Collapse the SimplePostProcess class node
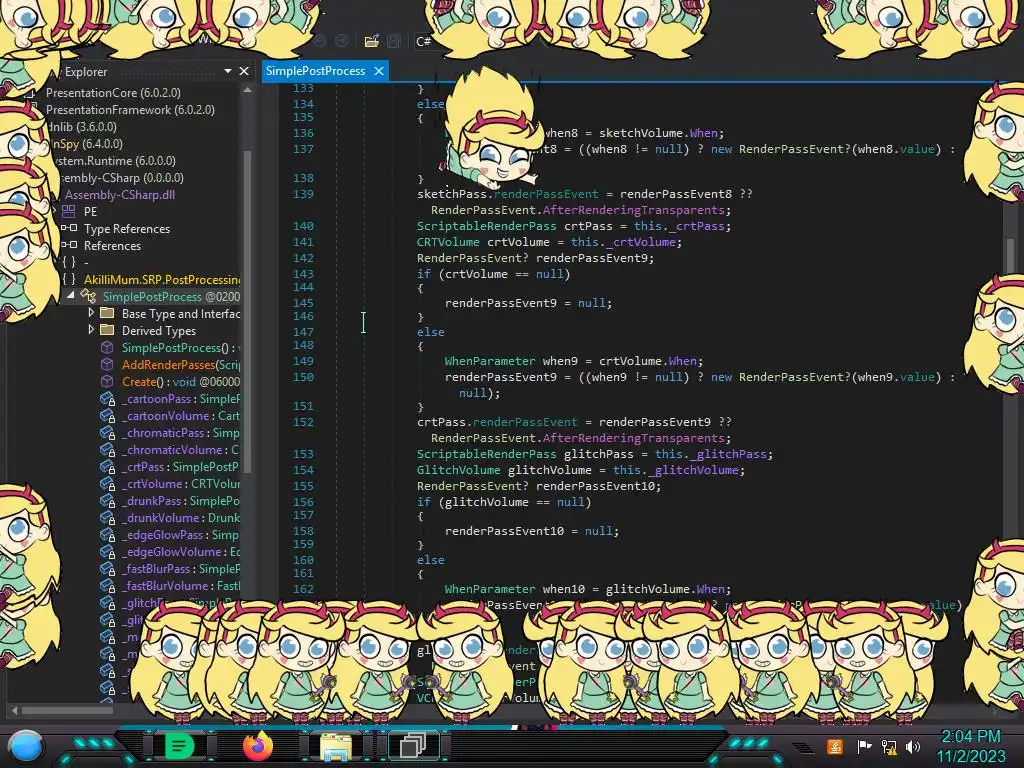Screen dimensions: 1024x768 (71, 296)
